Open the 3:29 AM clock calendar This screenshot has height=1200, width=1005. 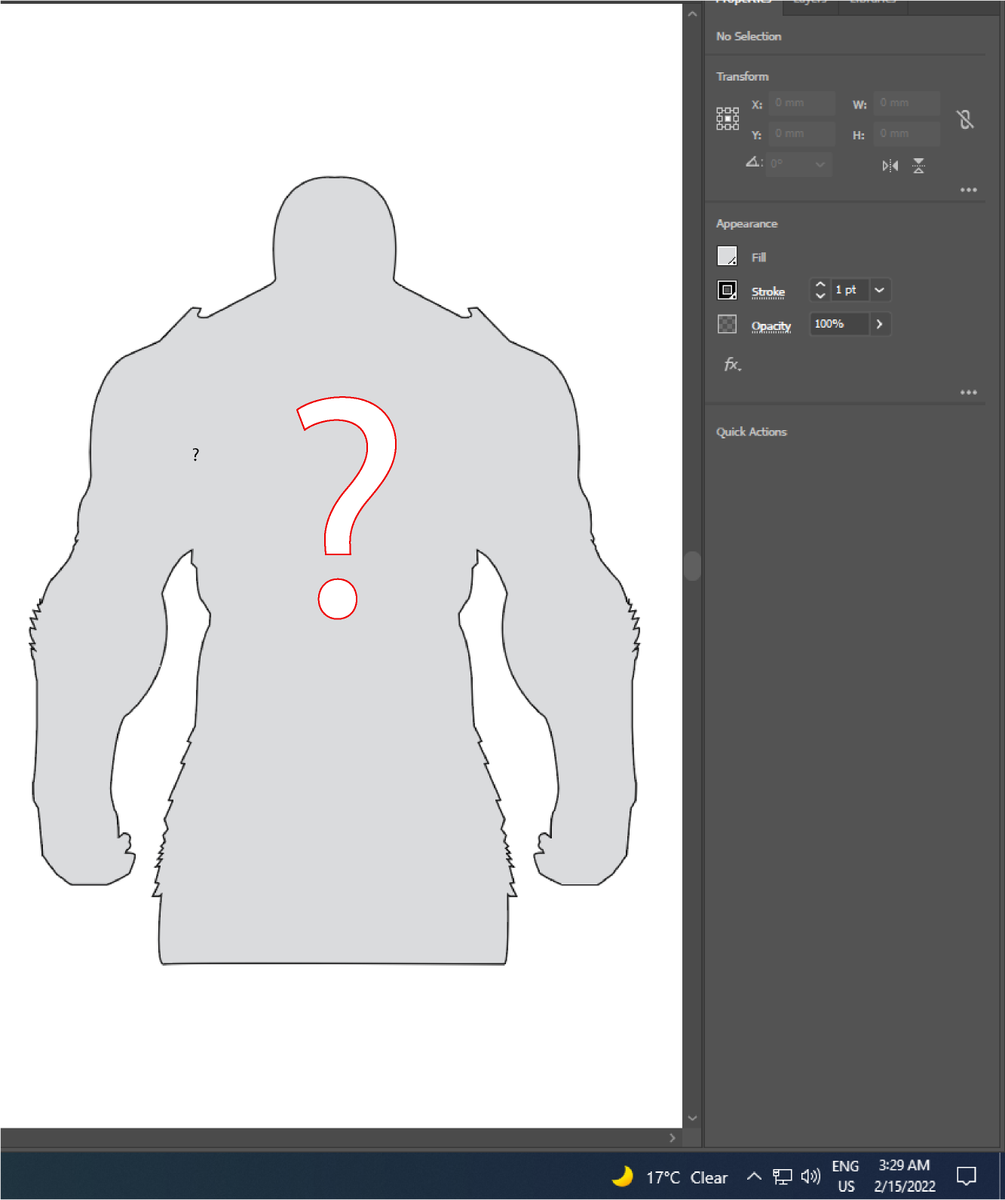click(x=905, y=1176)
